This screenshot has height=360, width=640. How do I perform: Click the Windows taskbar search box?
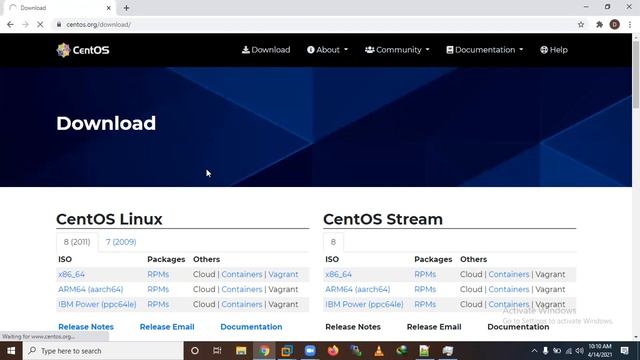(103, 351)
